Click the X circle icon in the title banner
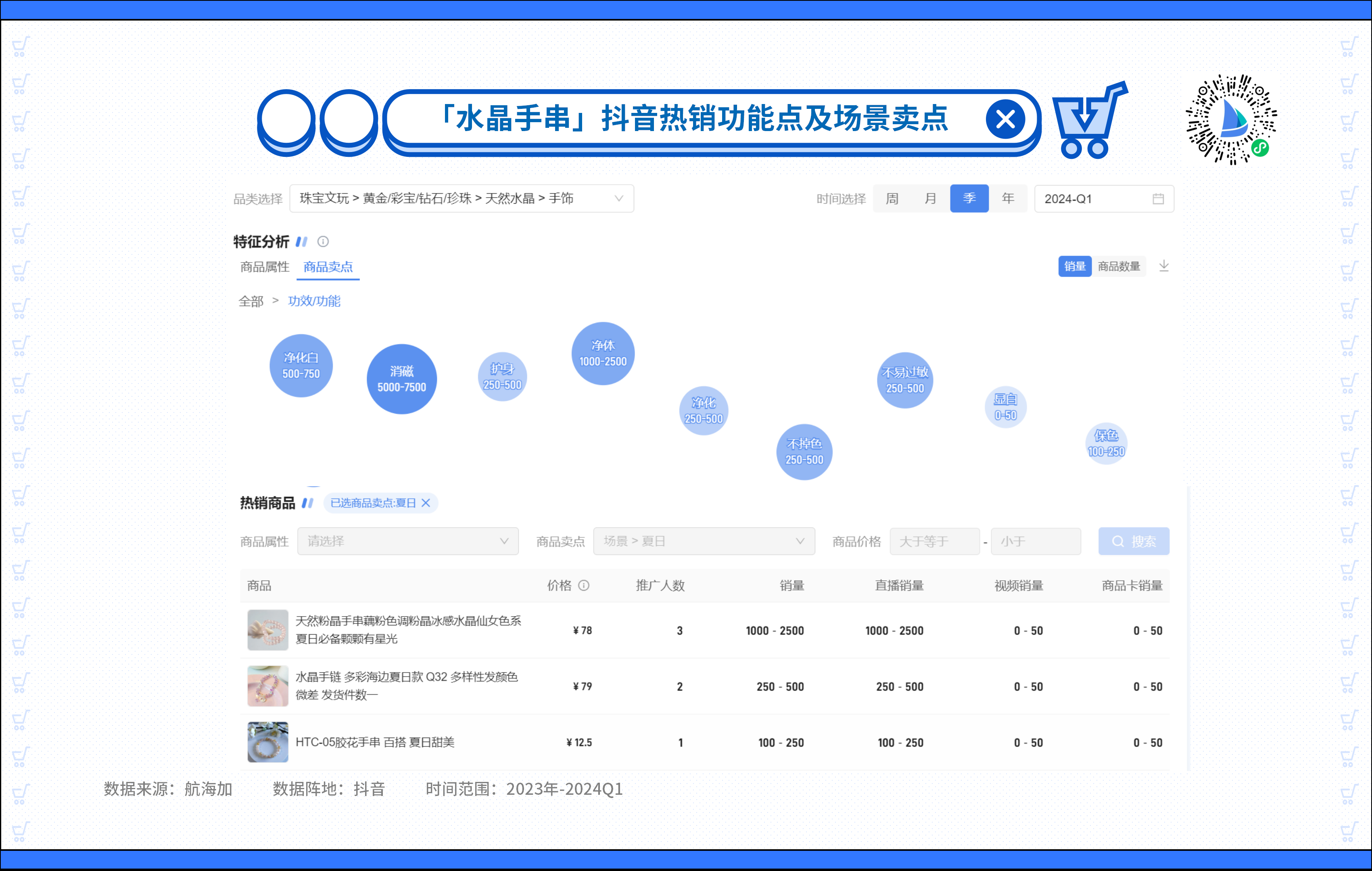This screenshot has width=1372, height=871. coord(1005,120)
